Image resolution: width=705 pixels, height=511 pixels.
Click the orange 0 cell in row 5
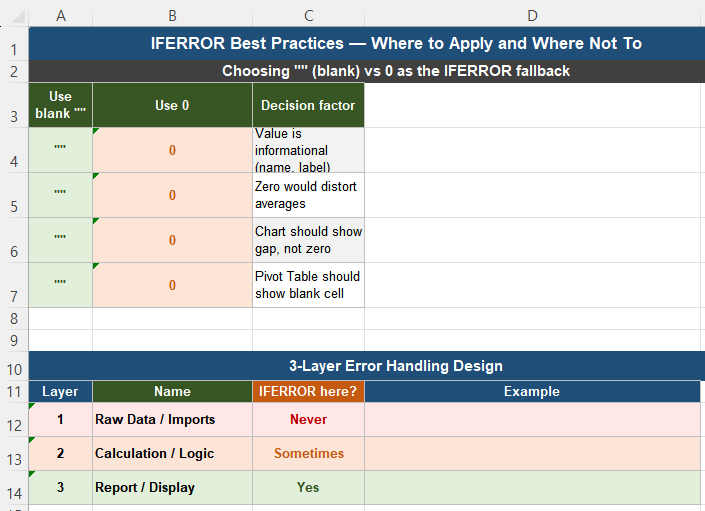(x=172, y=195)
